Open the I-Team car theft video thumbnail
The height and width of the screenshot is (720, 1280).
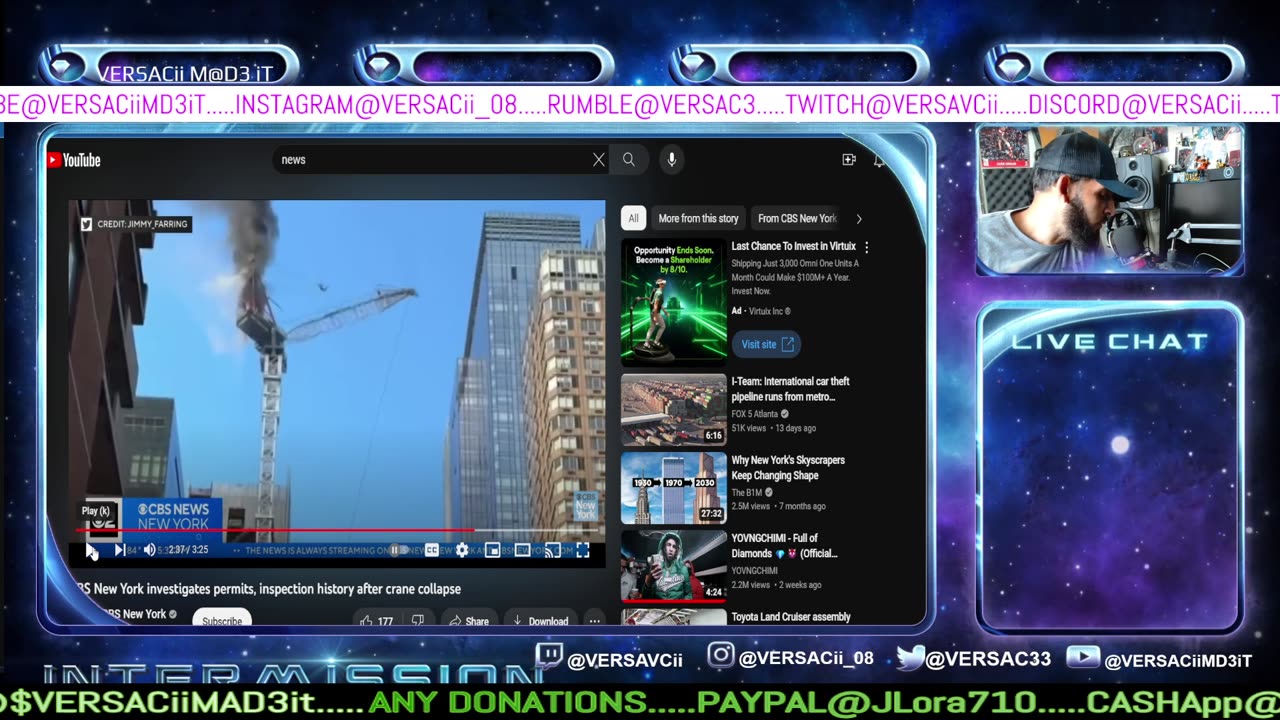674,409
